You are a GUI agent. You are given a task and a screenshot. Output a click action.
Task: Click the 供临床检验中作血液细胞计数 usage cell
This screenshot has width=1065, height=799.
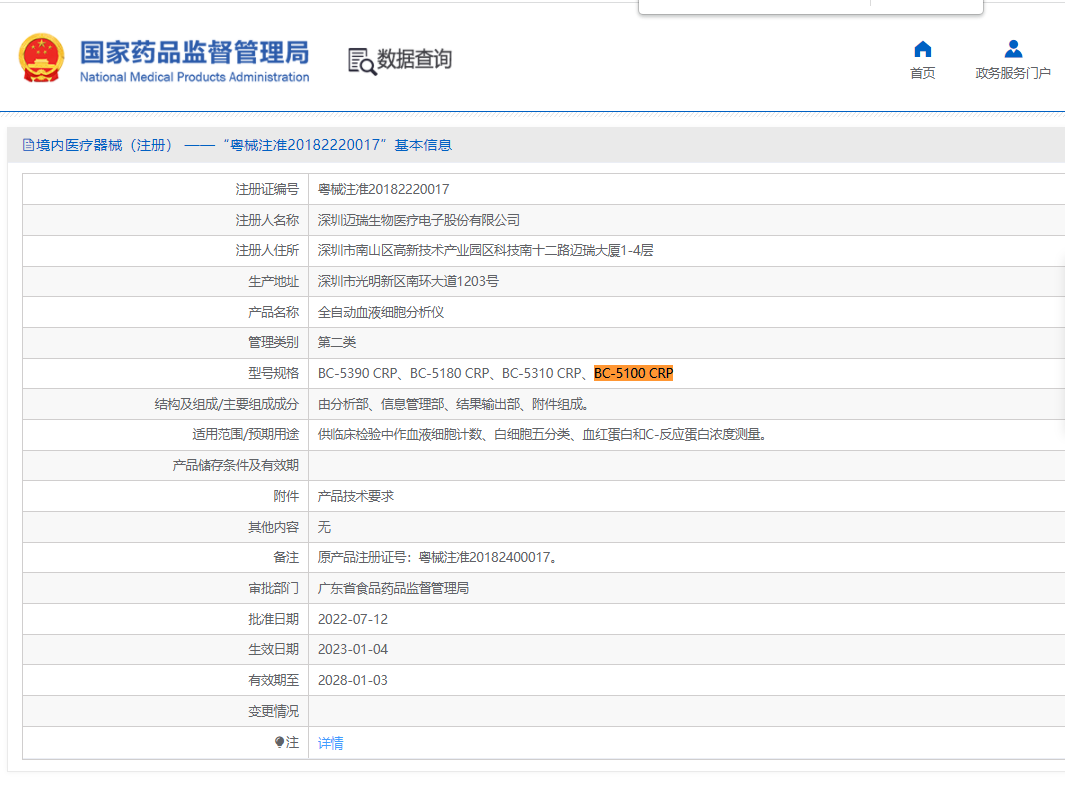point(543,434)
